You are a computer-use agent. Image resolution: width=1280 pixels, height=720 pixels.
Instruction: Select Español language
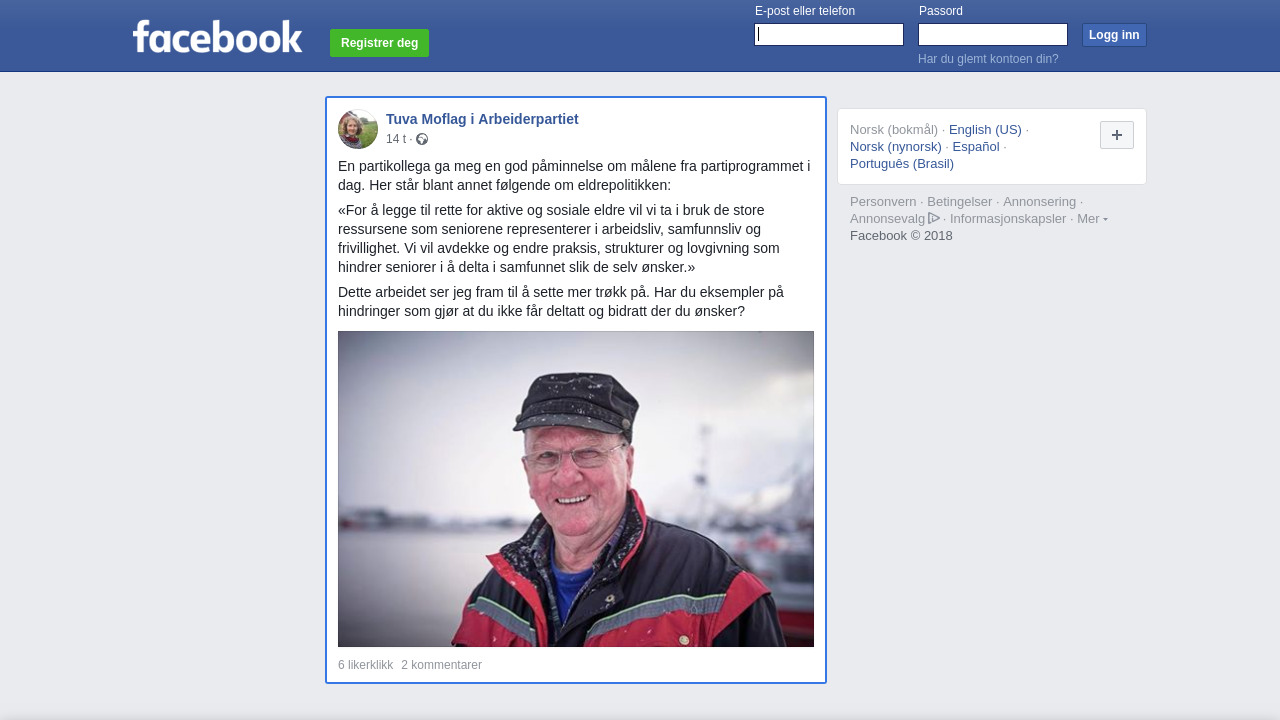[976, 146]
